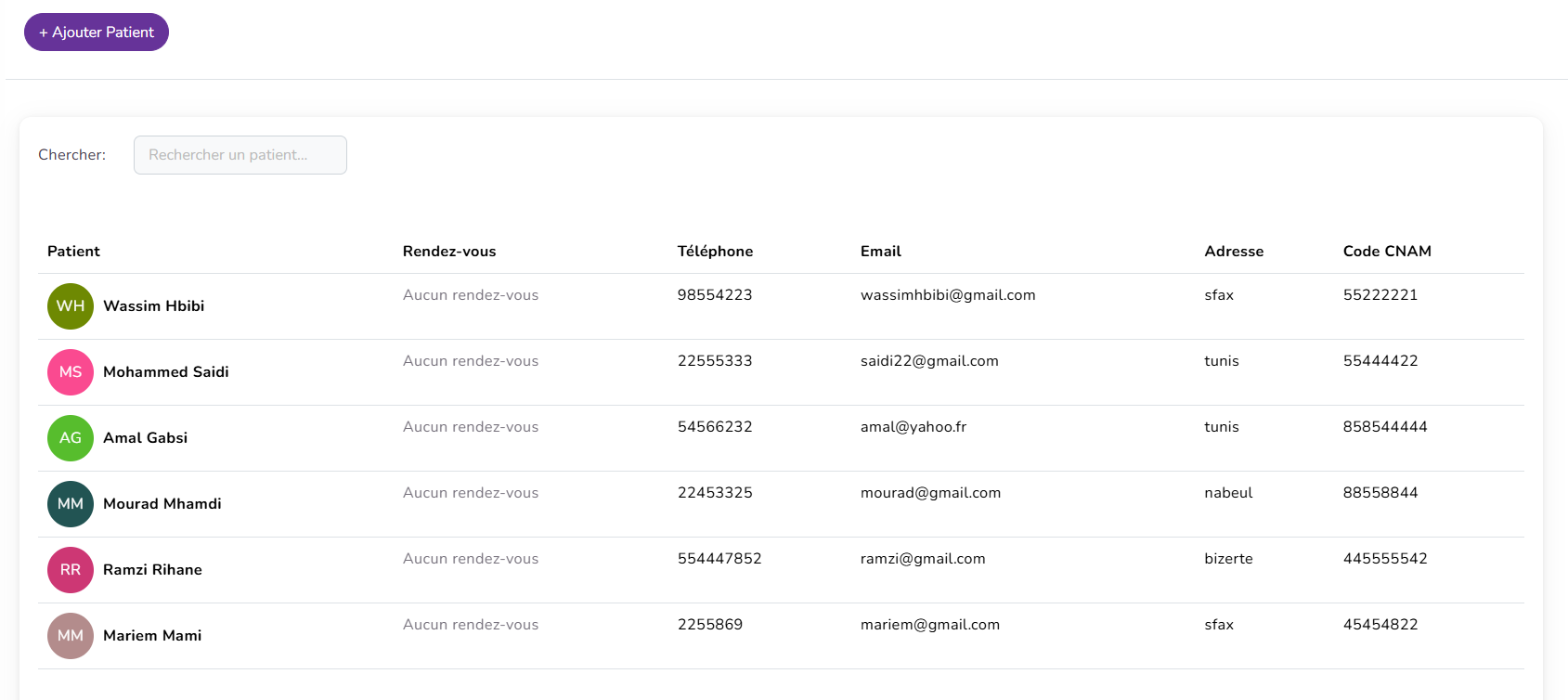This screenshot has width=1568, height=700.
Task: Click the Patient column header
Action: 73,252
